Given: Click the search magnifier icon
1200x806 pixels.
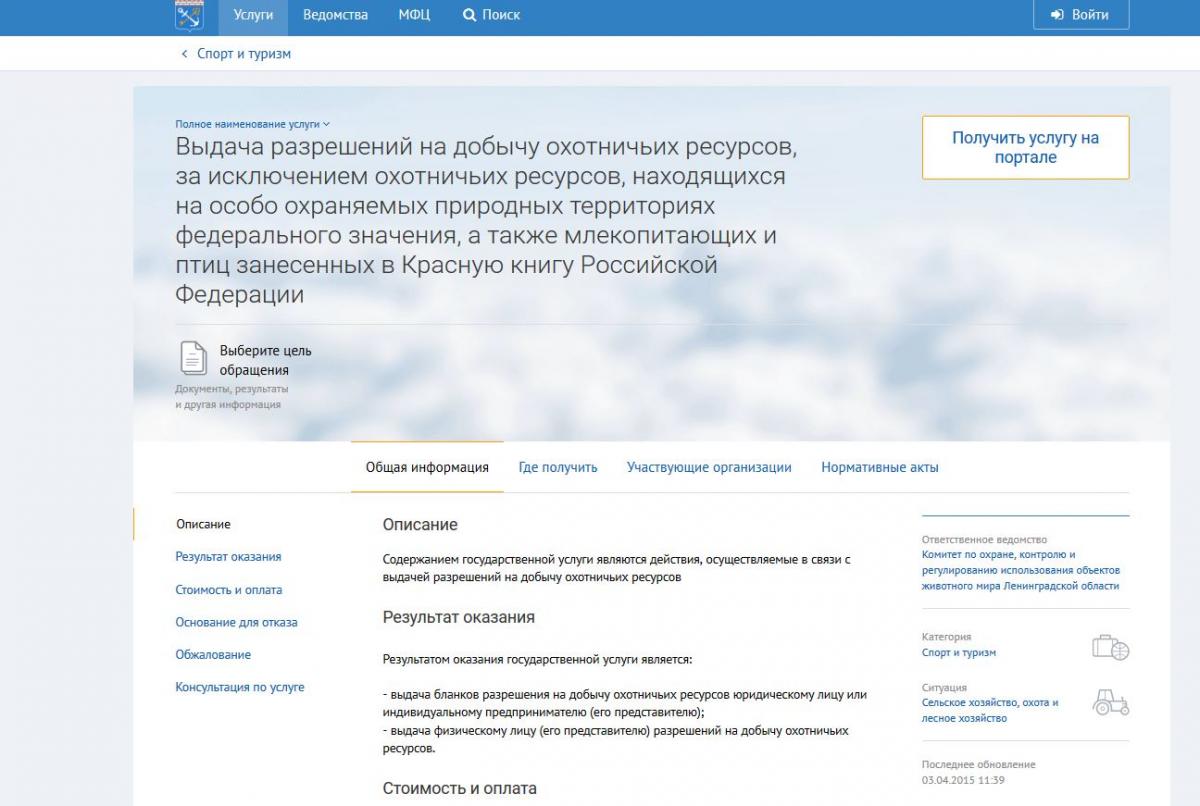Looking at the screenshot, I should 469,15.
